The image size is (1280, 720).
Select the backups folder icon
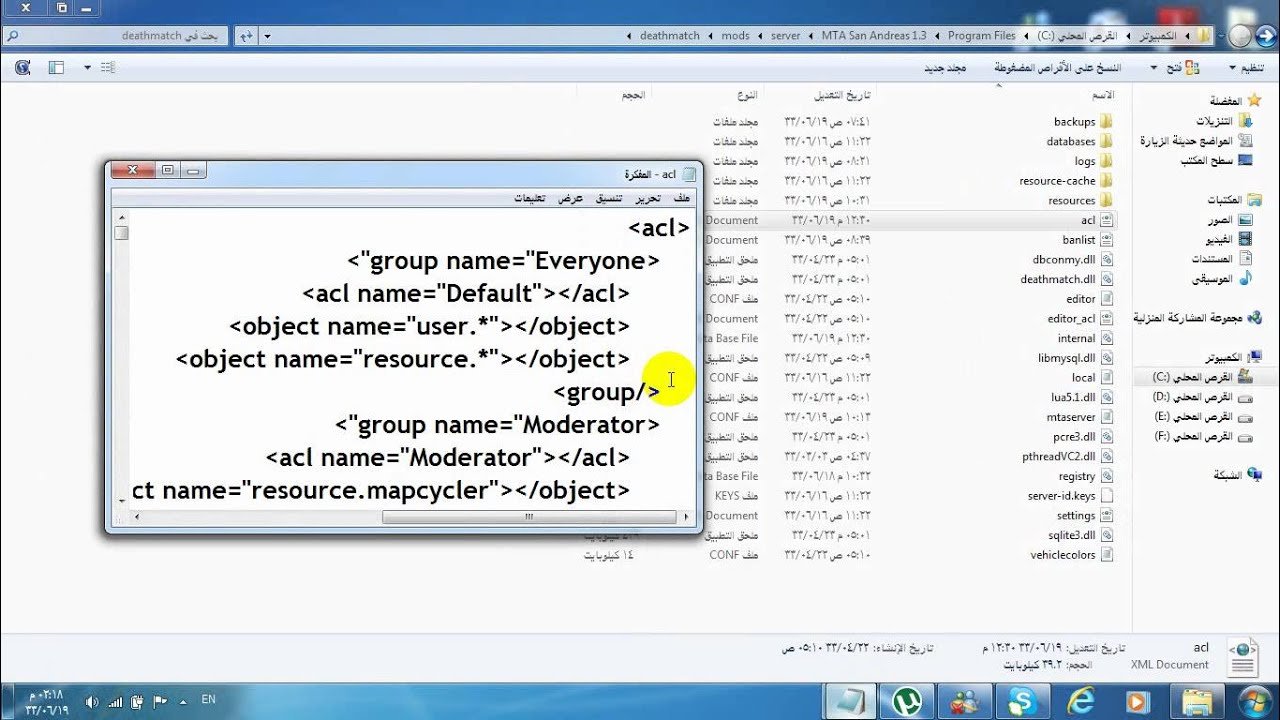[1106, 121]
